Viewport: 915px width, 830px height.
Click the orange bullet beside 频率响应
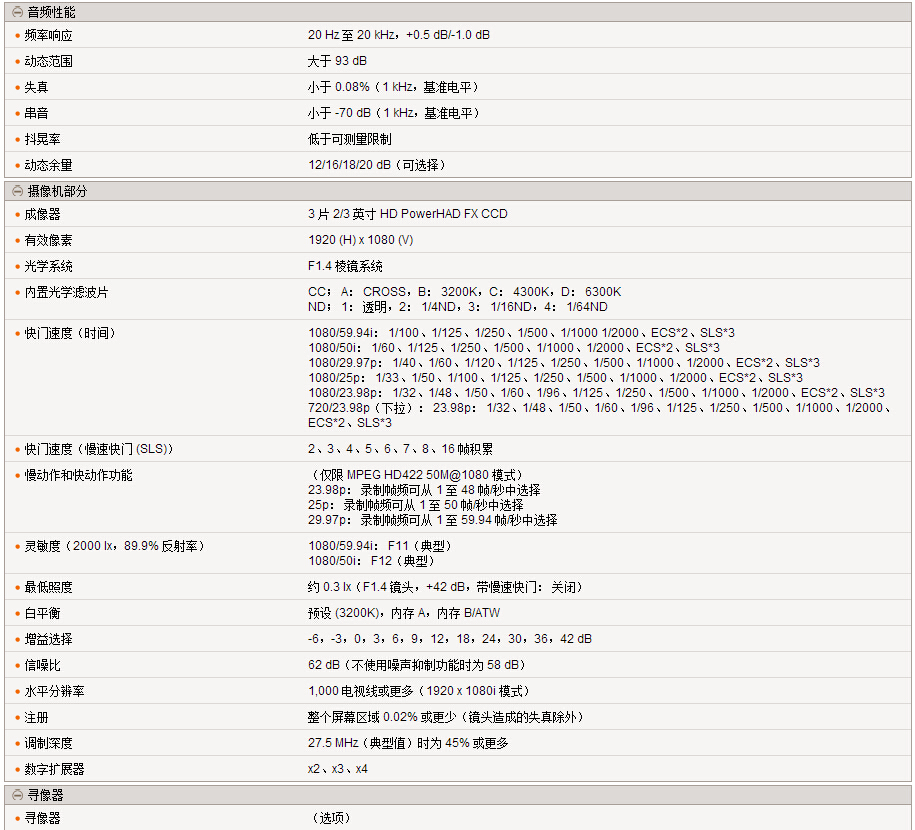pos(17,36)
